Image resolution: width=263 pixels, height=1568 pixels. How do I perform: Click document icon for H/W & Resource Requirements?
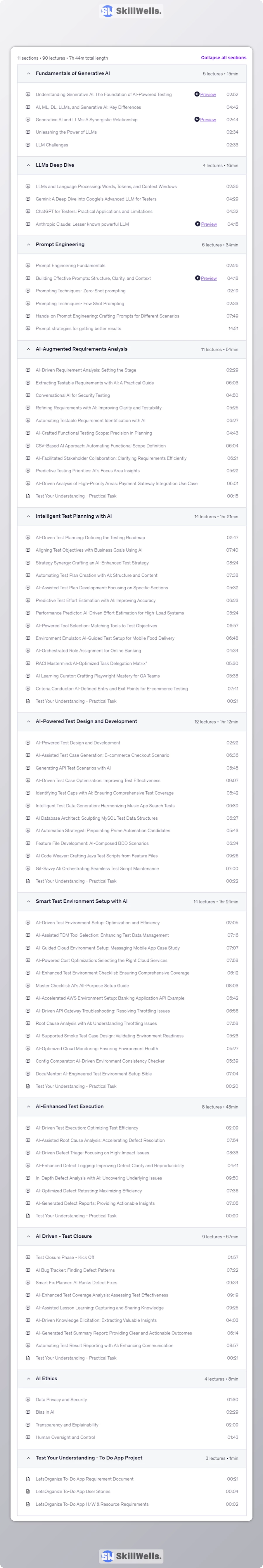(28, 1504)
